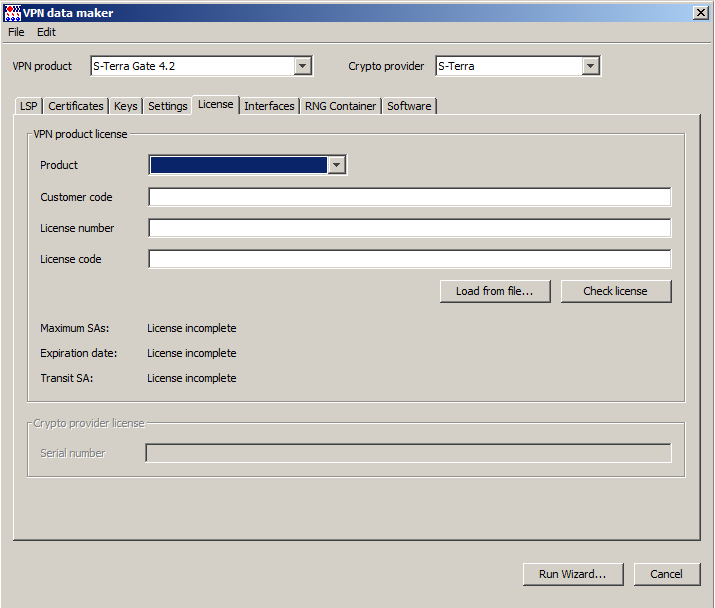Switch to the Certificates tab

pos(76,106)
